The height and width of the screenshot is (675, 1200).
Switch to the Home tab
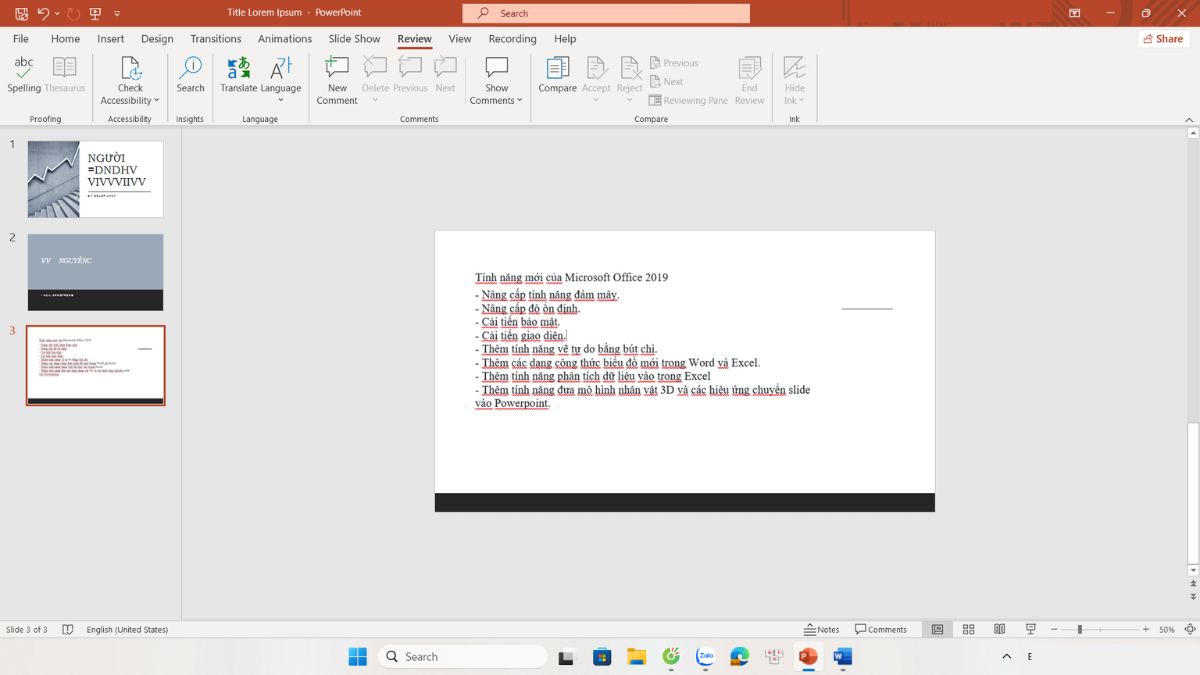[x=65, y=39]
